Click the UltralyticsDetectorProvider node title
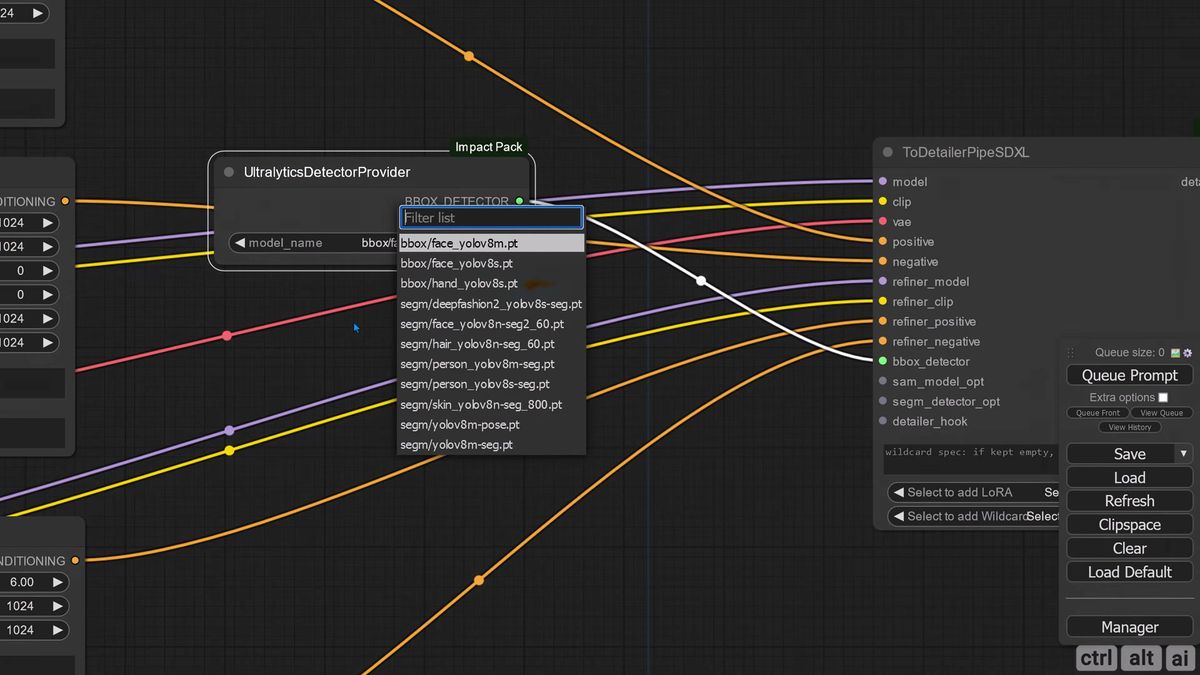The image size is (1200, 675). [327, 172]
